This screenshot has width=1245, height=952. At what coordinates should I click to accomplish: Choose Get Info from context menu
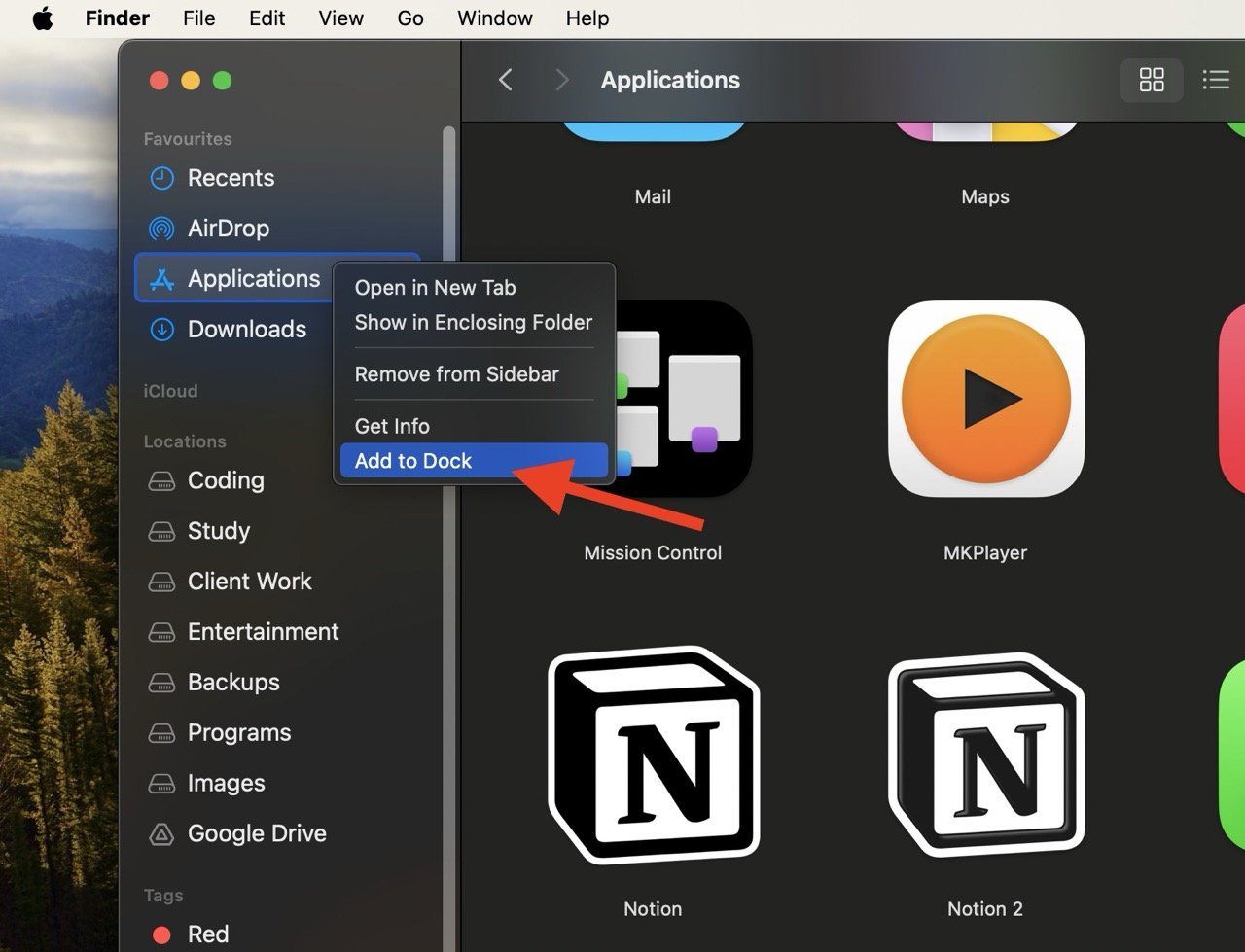tap(475, 426)
